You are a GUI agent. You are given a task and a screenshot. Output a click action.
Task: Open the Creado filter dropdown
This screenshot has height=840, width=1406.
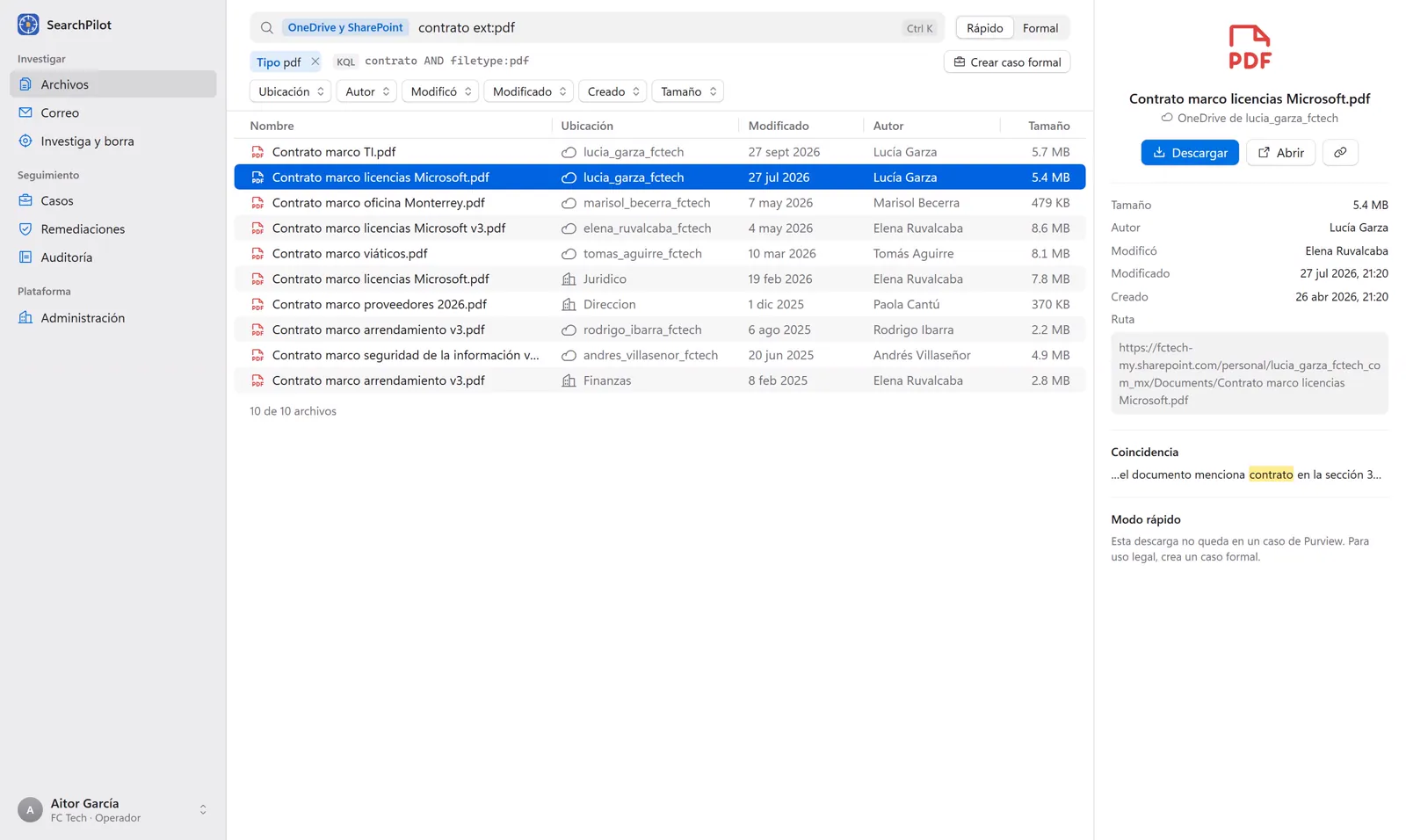click(612, 91)
